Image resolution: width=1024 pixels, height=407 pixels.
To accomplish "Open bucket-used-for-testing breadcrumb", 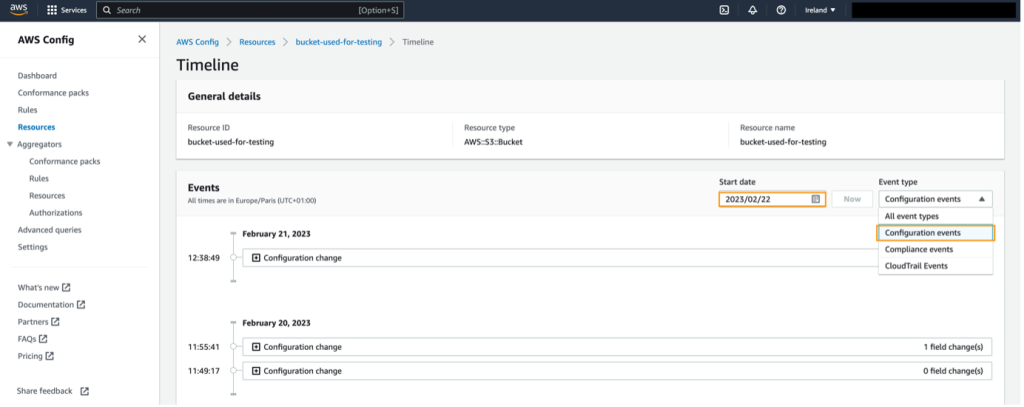I will tap(339, 42).
